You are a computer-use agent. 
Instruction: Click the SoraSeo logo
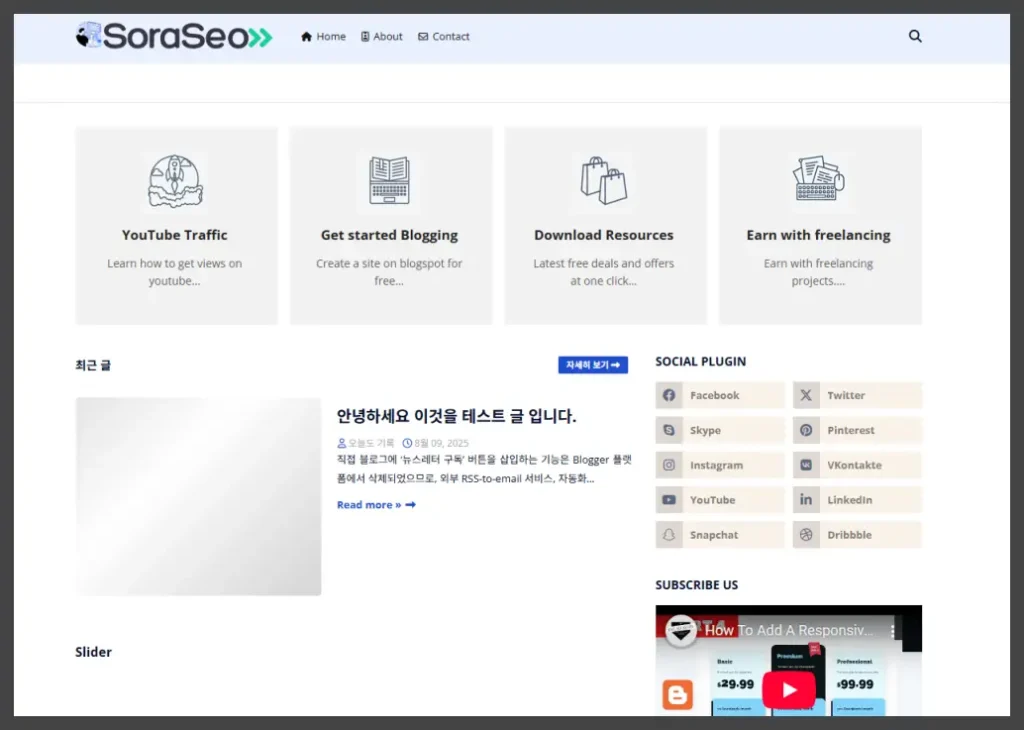[174, 36]
